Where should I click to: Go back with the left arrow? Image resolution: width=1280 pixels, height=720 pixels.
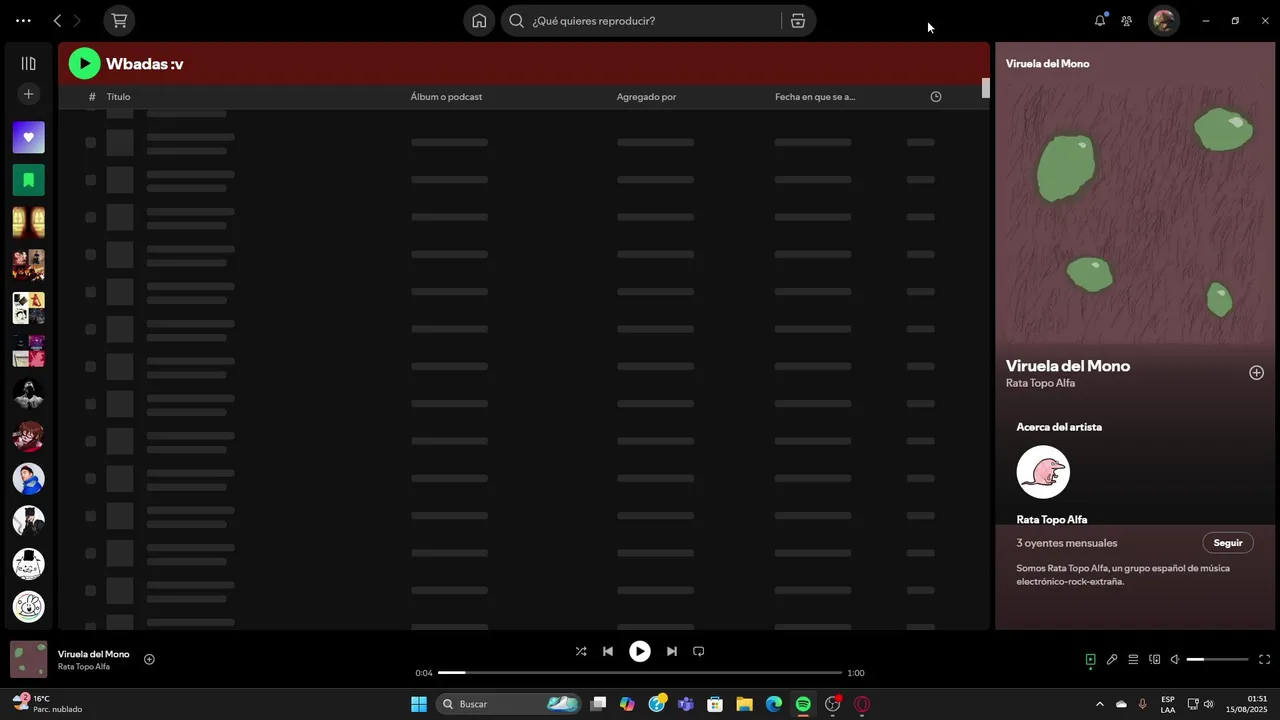[57, 20]
